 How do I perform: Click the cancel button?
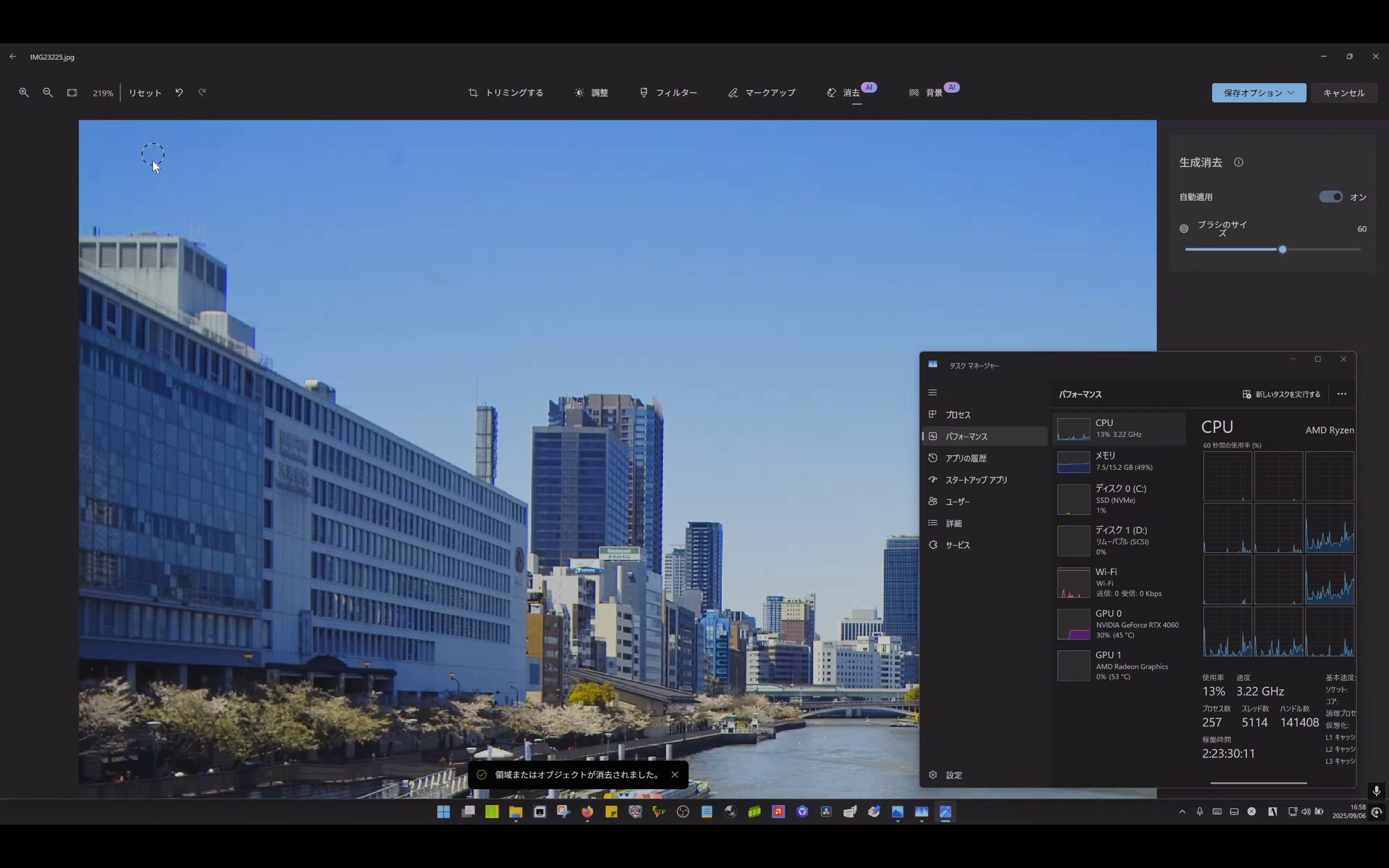(1343, 93)
